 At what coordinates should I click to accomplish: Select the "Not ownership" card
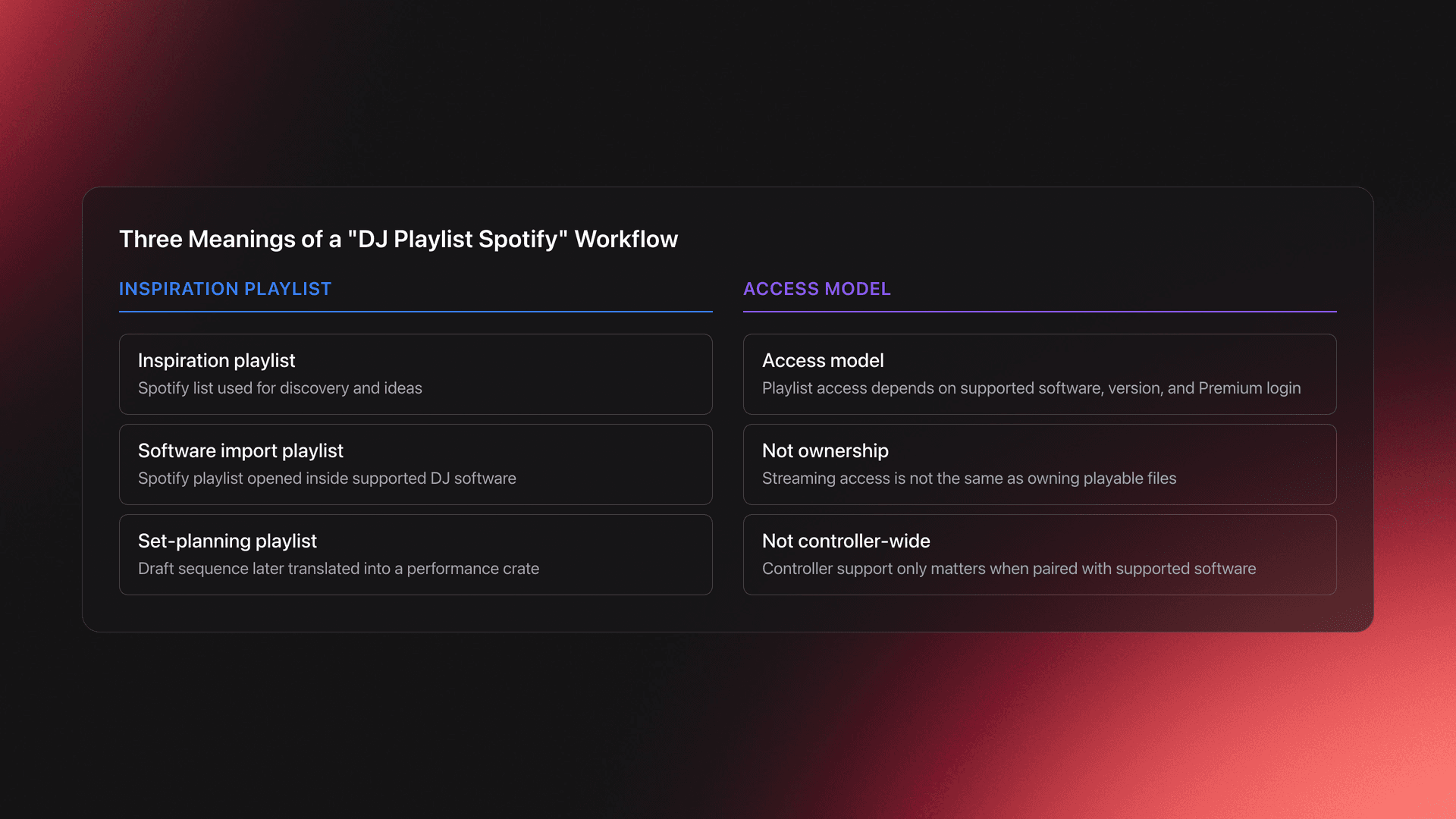tap(1040, 464)
